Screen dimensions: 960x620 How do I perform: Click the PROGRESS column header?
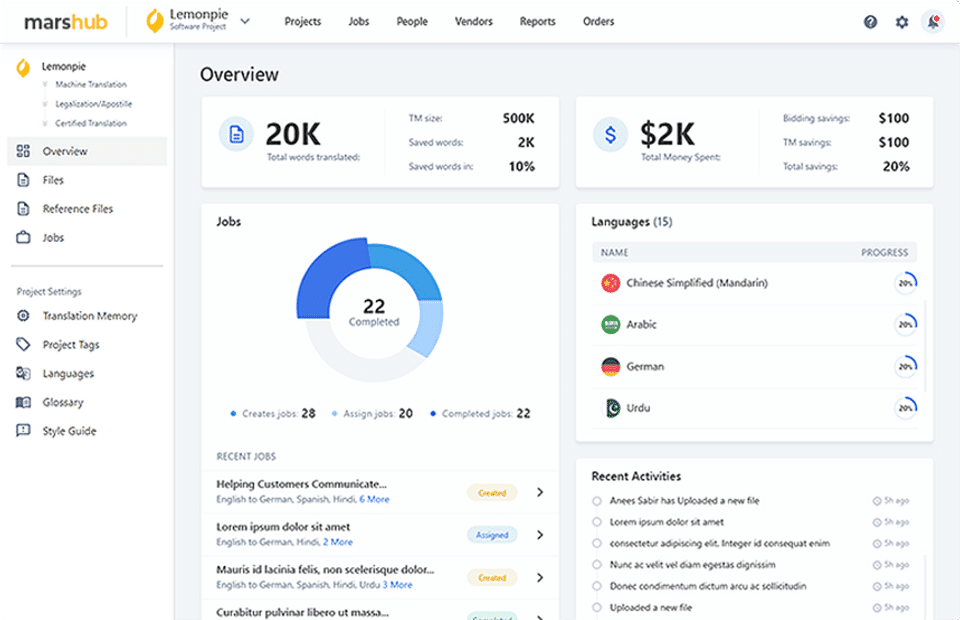884,252
